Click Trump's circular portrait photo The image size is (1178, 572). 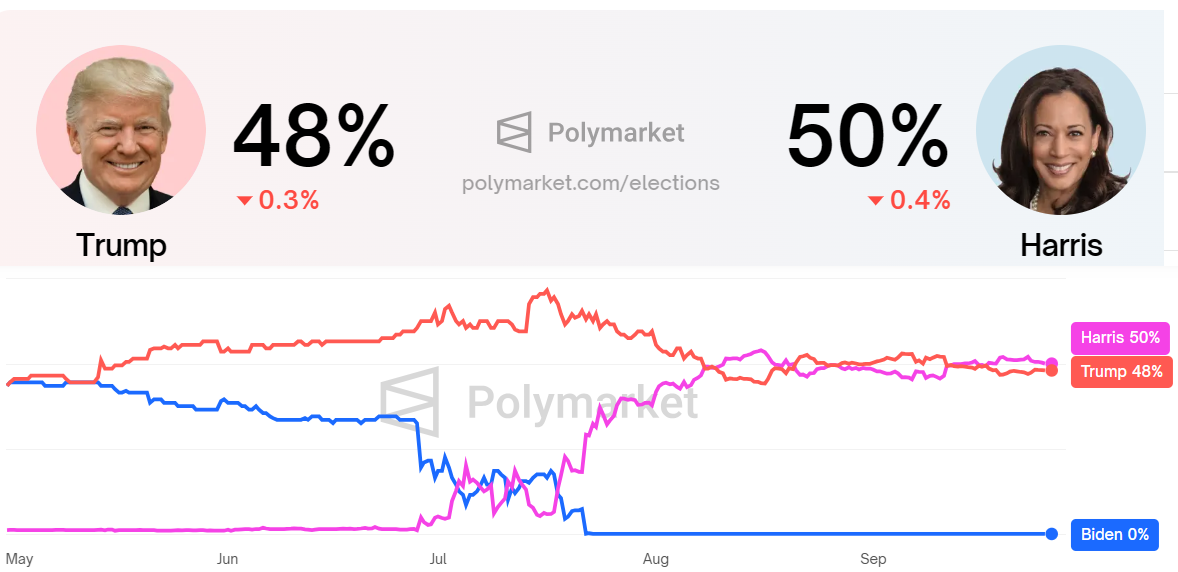pyautogui.click(x=121, y=130)
